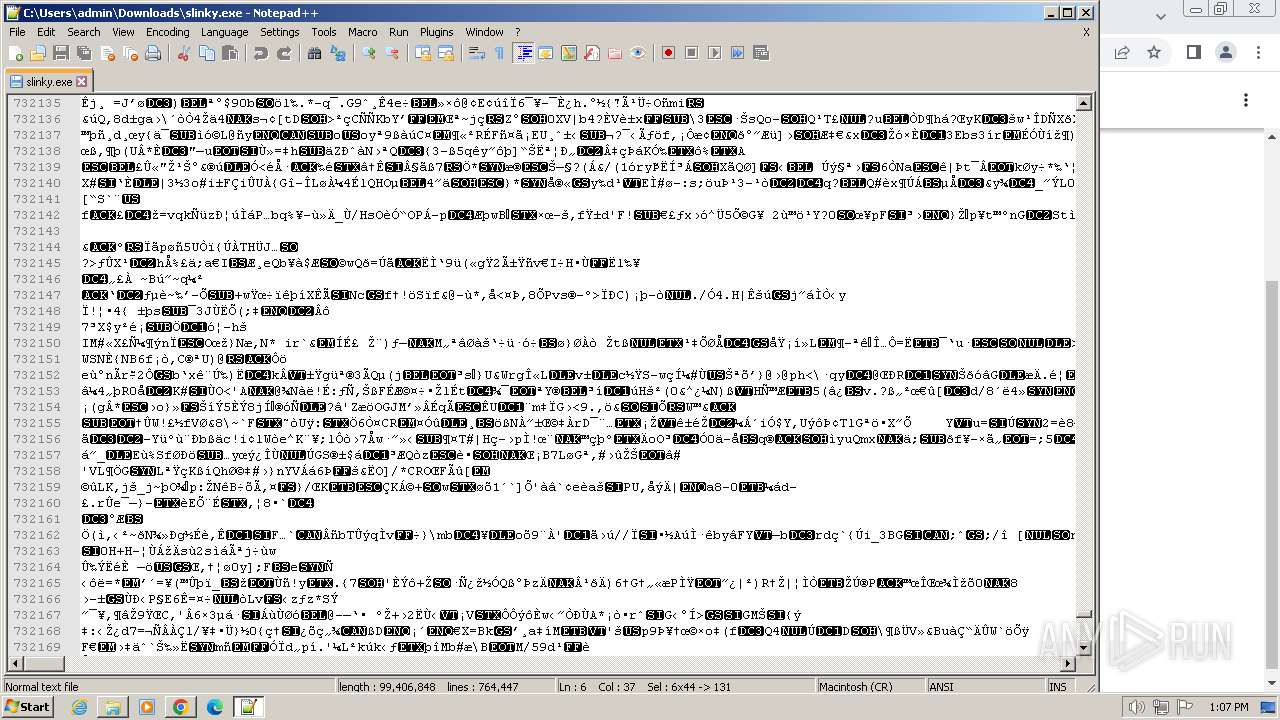
Task: Print the document from the toolbar
Action: pyautogui.click(x=153, y=53)
